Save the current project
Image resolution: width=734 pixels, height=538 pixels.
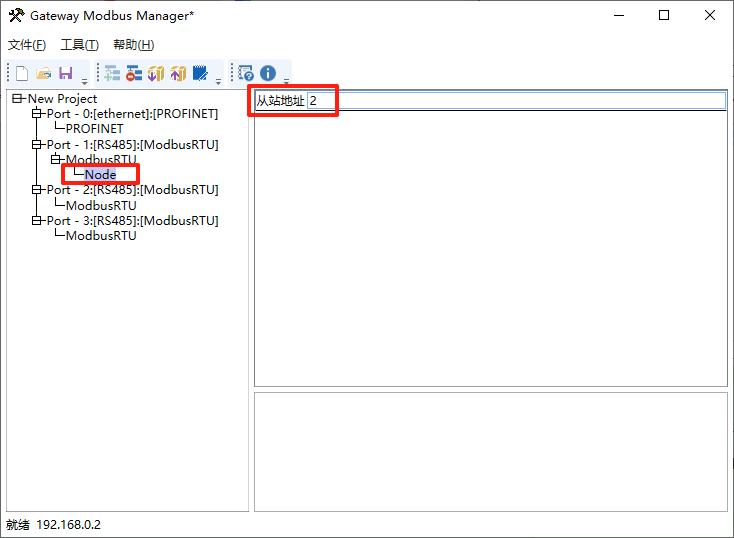click(x=66, y=74)
